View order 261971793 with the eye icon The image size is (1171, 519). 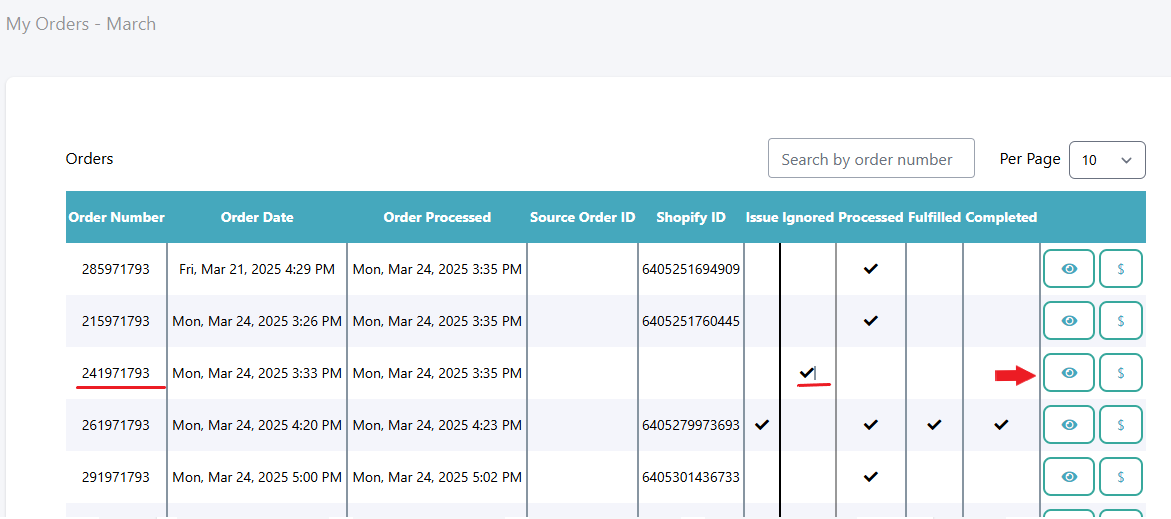coord(1069,424)
